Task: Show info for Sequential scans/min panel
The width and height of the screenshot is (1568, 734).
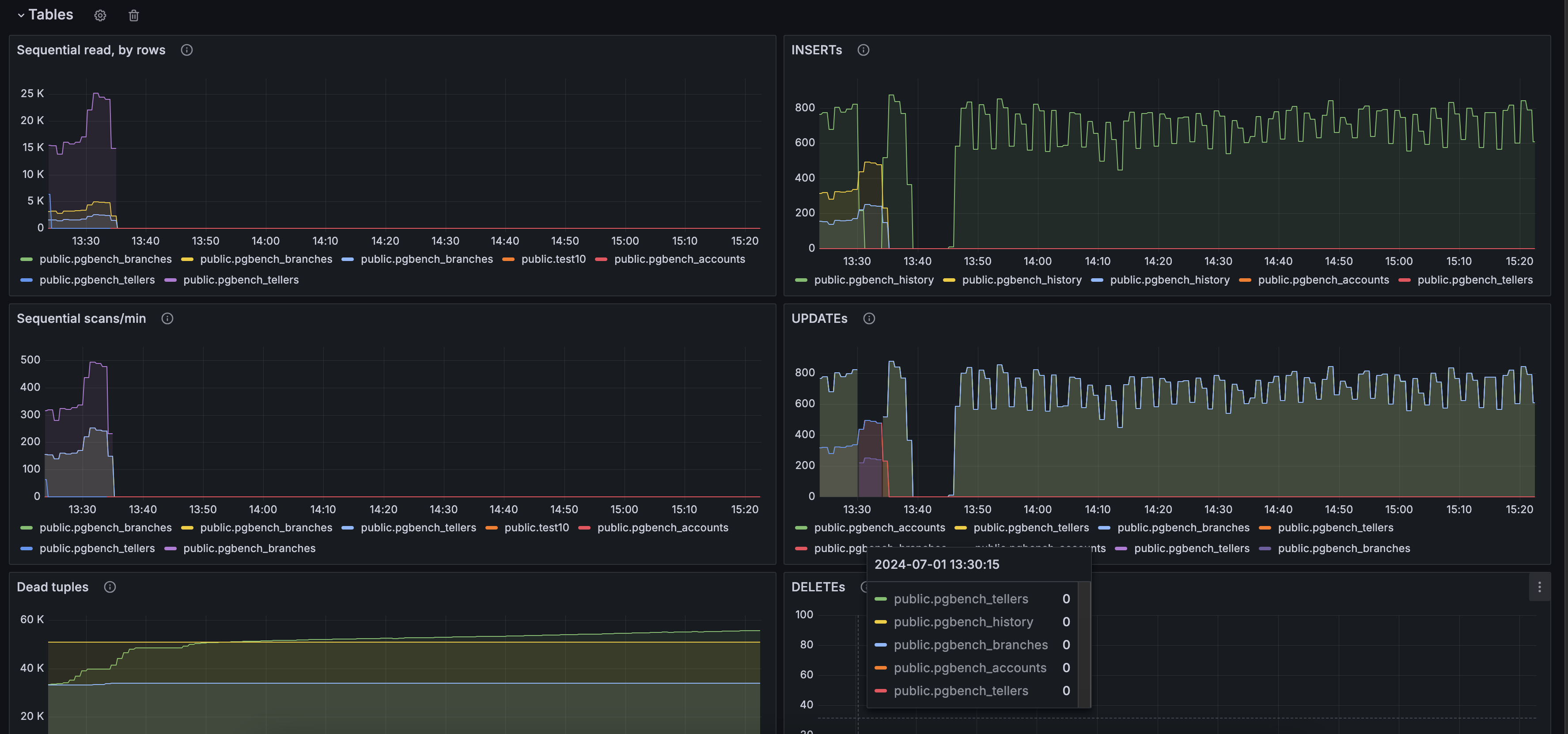Action: pos(167,318)
